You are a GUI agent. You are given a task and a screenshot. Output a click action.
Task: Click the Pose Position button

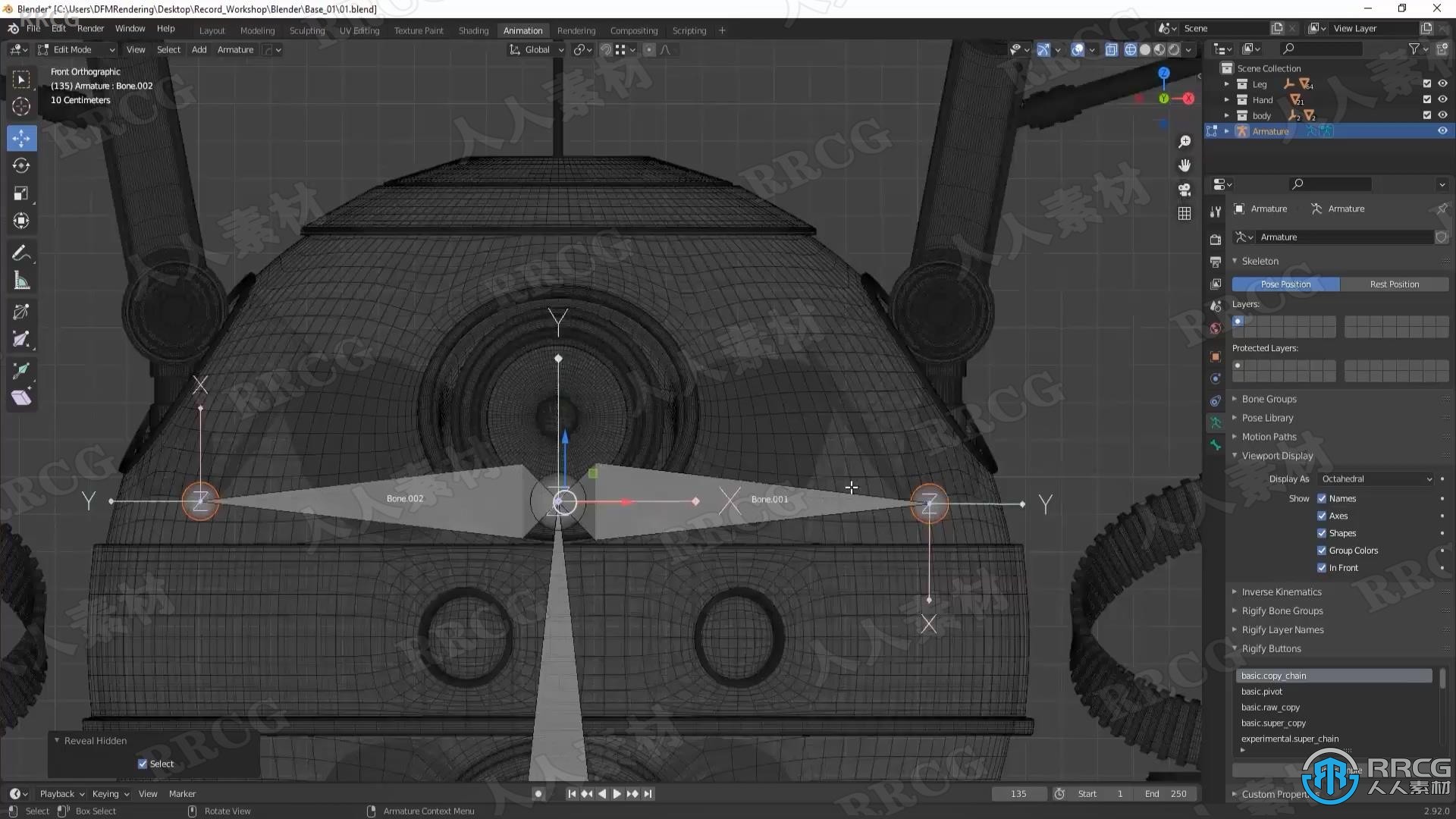(1285, 284)
